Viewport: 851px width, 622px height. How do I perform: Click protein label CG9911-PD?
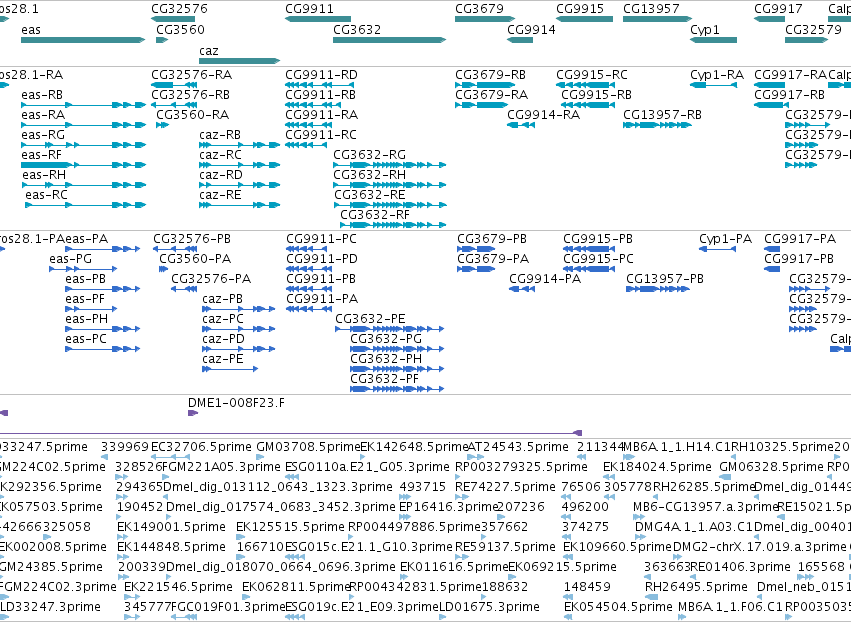322,259
